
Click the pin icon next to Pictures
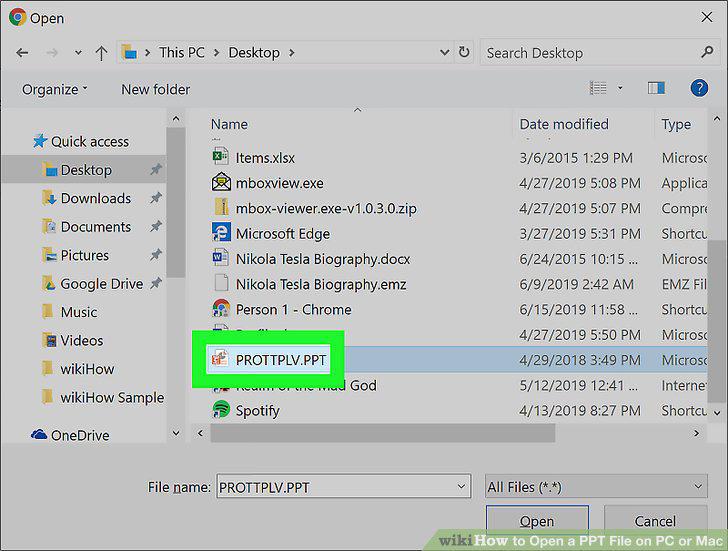156,255
